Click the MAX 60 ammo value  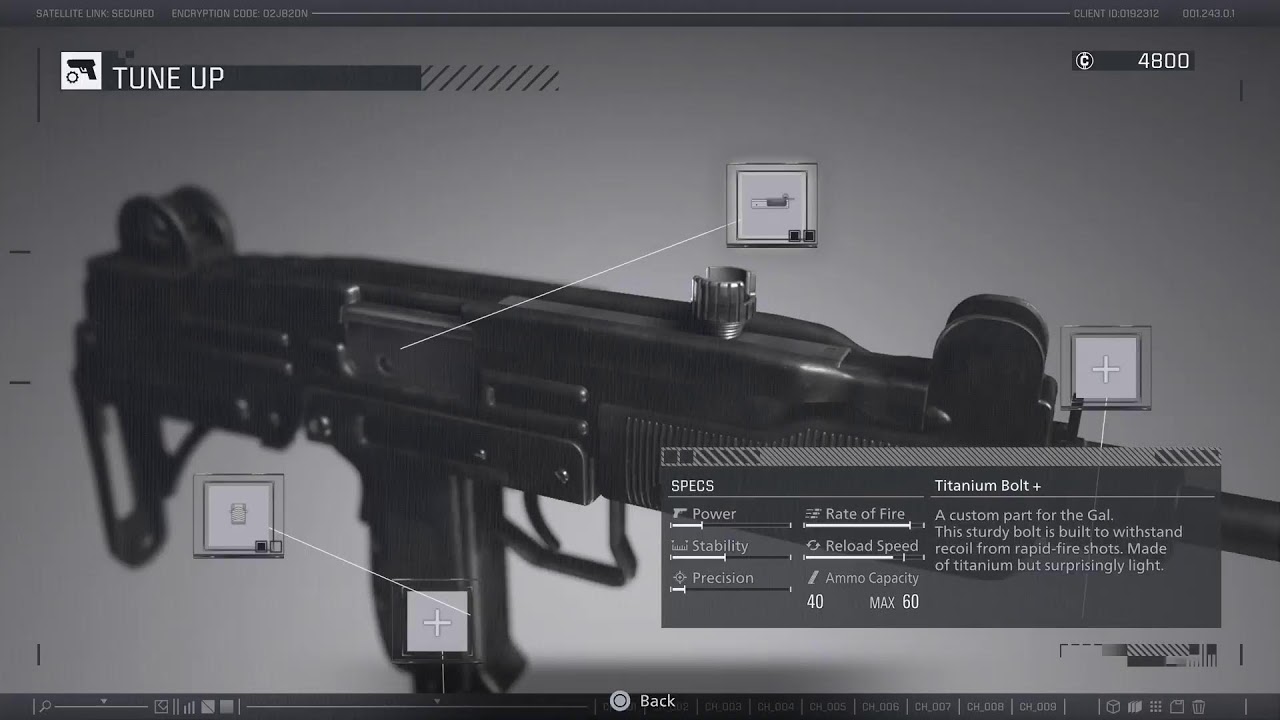point(894,602)
